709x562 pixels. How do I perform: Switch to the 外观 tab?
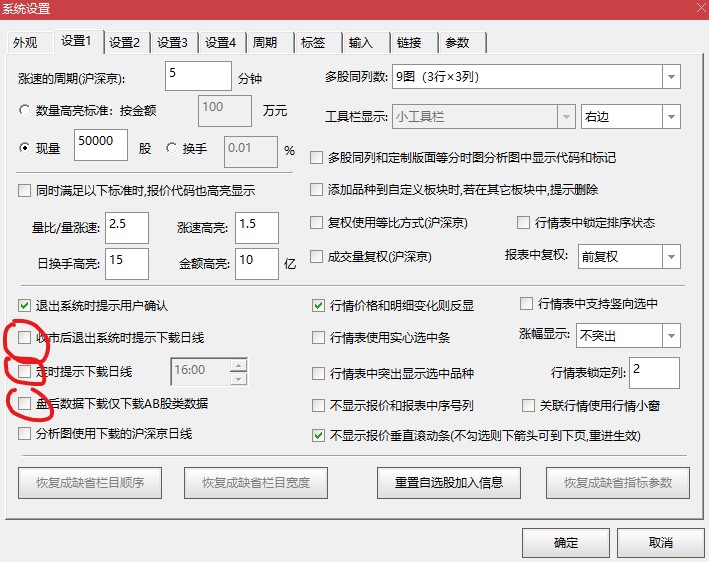point(25,42)
